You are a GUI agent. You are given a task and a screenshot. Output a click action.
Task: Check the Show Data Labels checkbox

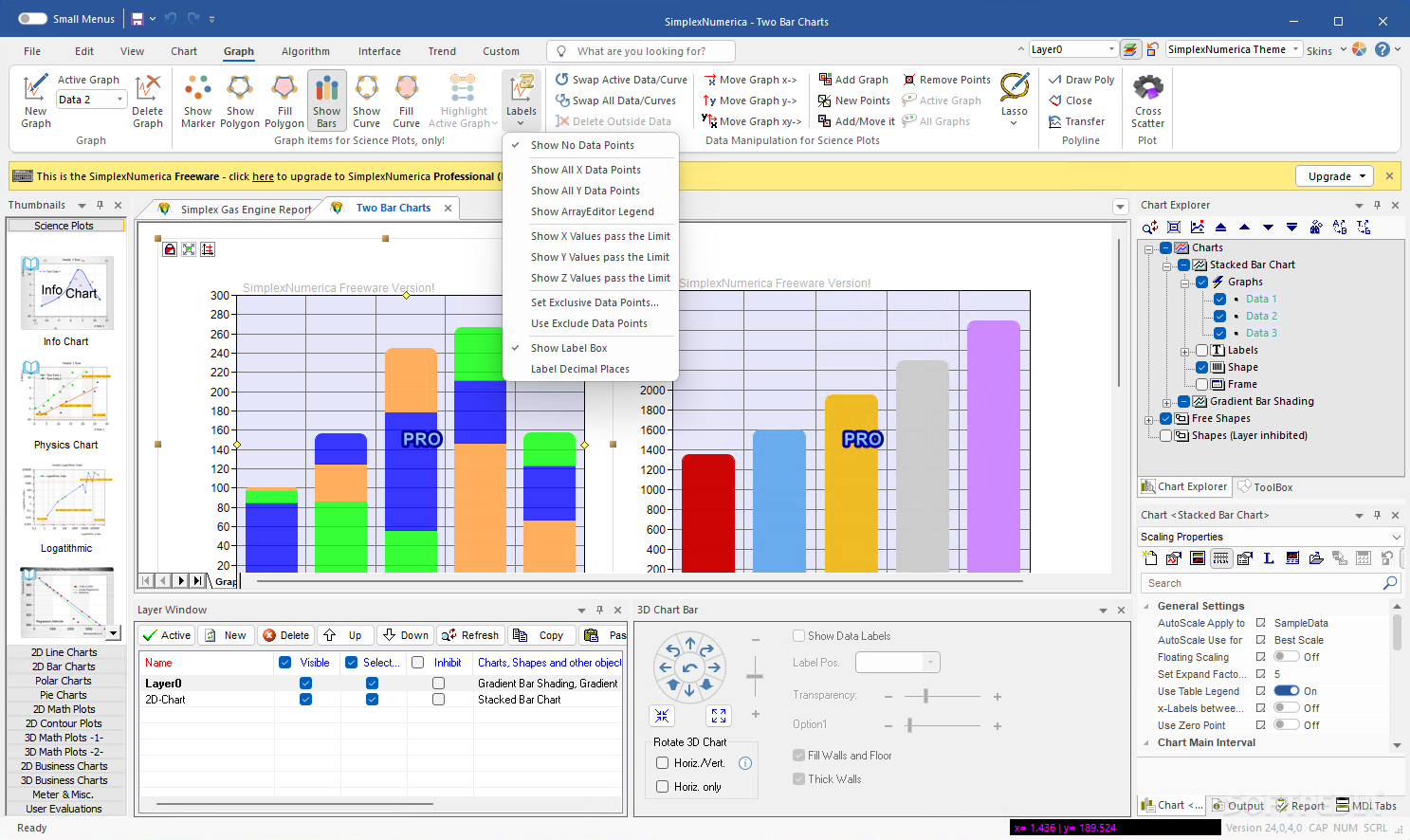(799, 636)
